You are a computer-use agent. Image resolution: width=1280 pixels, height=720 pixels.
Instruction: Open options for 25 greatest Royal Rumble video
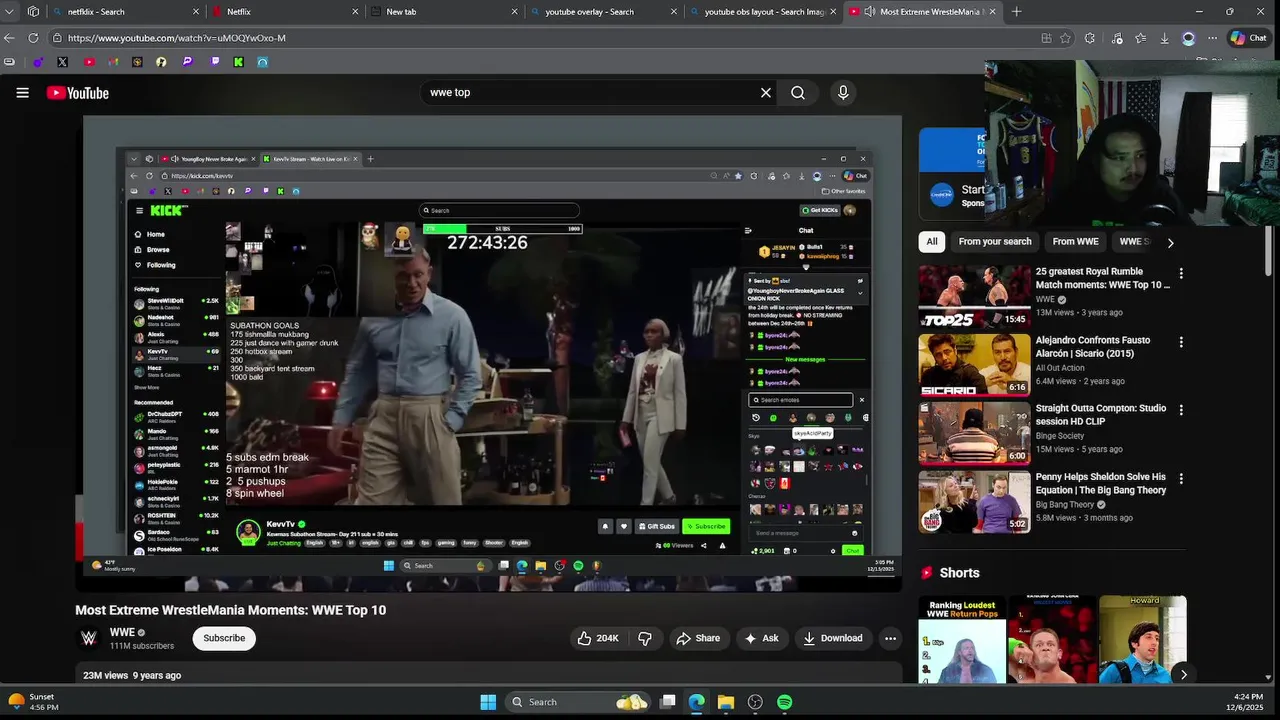pos(1181,273)
